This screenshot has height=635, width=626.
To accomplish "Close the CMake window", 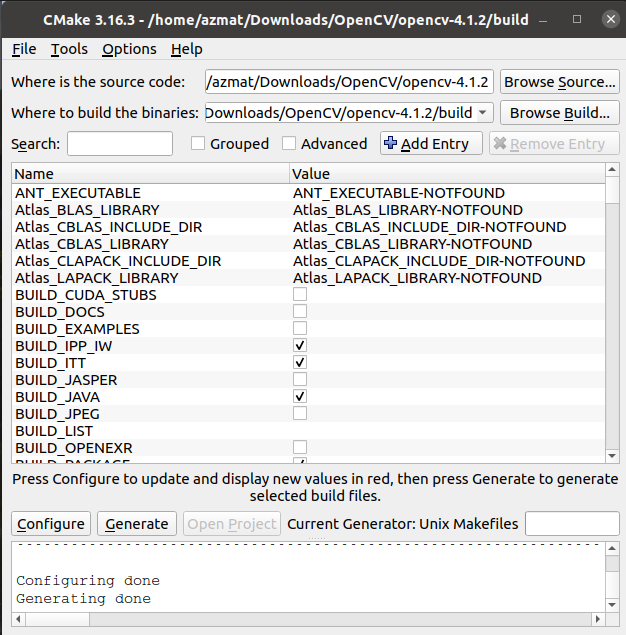I will pyautogui.click(x=611, y=19).
